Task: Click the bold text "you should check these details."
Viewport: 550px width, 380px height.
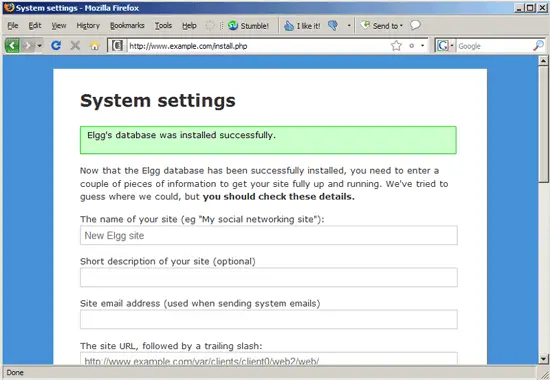Action: click(279, 197)
